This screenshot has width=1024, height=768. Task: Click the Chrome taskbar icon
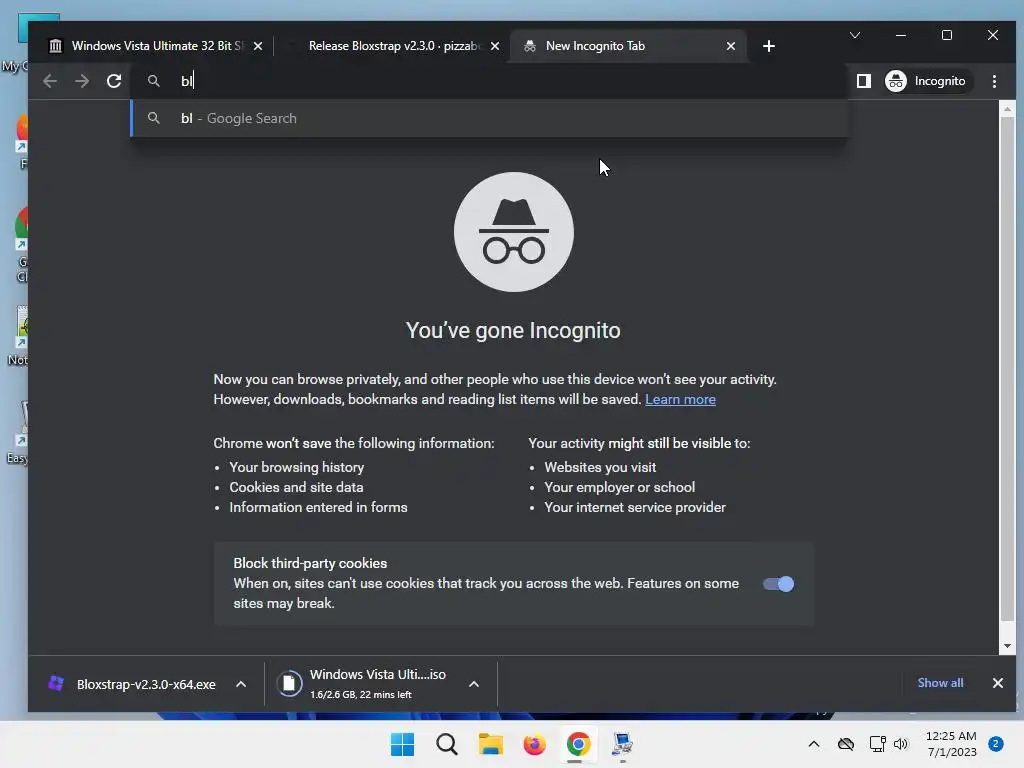tap(578, 744)
